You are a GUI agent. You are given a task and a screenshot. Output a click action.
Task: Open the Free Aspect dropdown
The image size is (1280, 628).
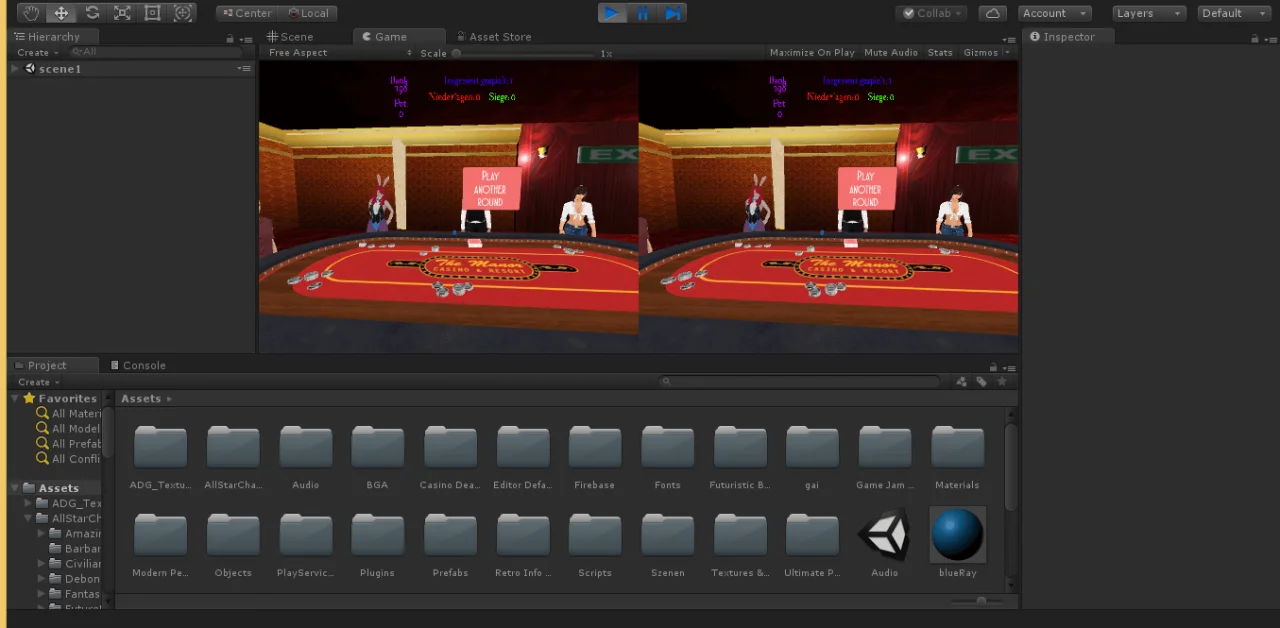[339, 53]
